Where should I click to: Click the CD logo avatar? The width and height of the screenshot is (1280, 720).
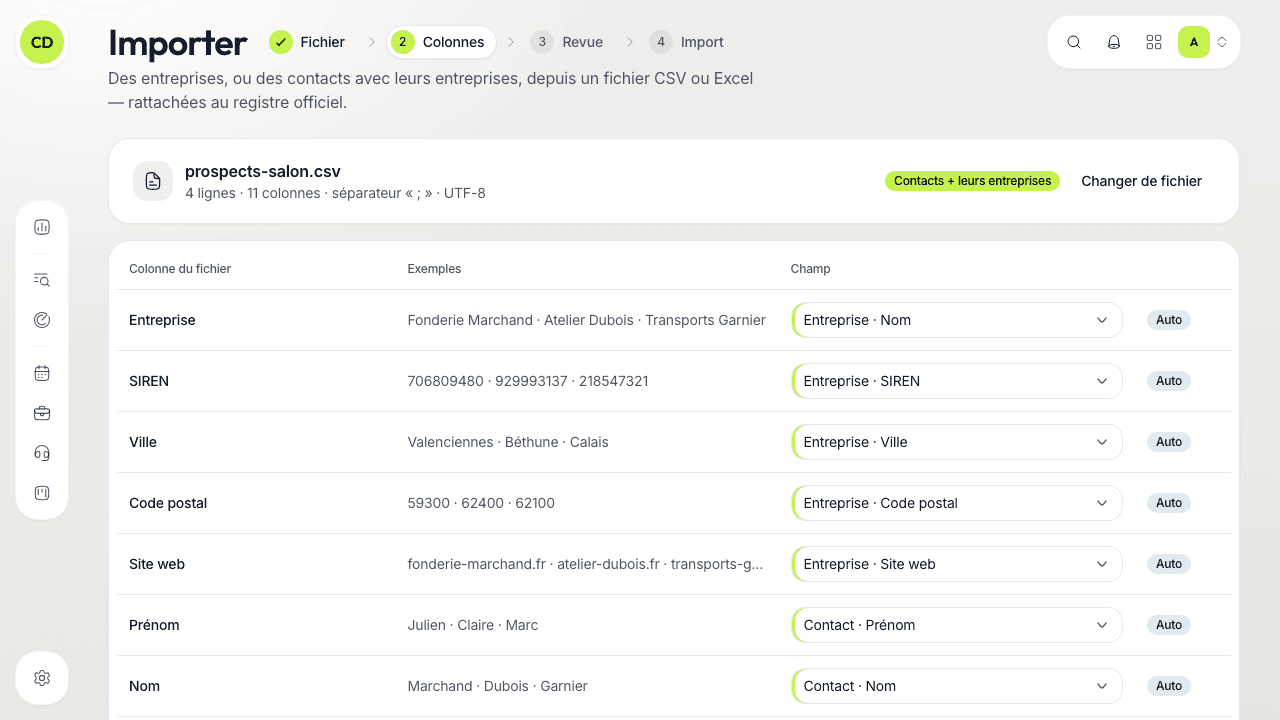42,42
